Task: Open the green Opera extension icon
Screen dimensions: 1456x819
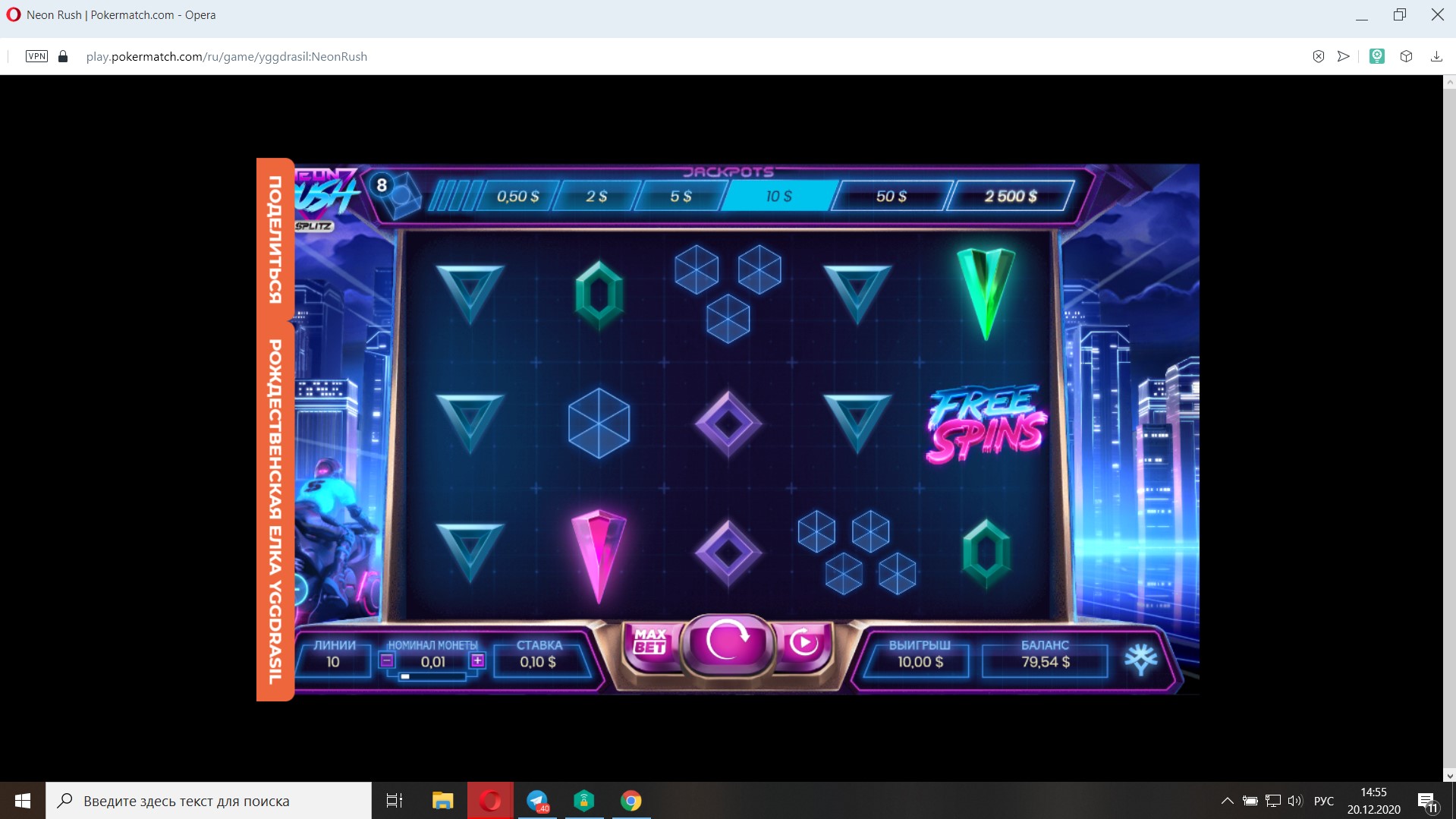Action: coord(1377,56)
